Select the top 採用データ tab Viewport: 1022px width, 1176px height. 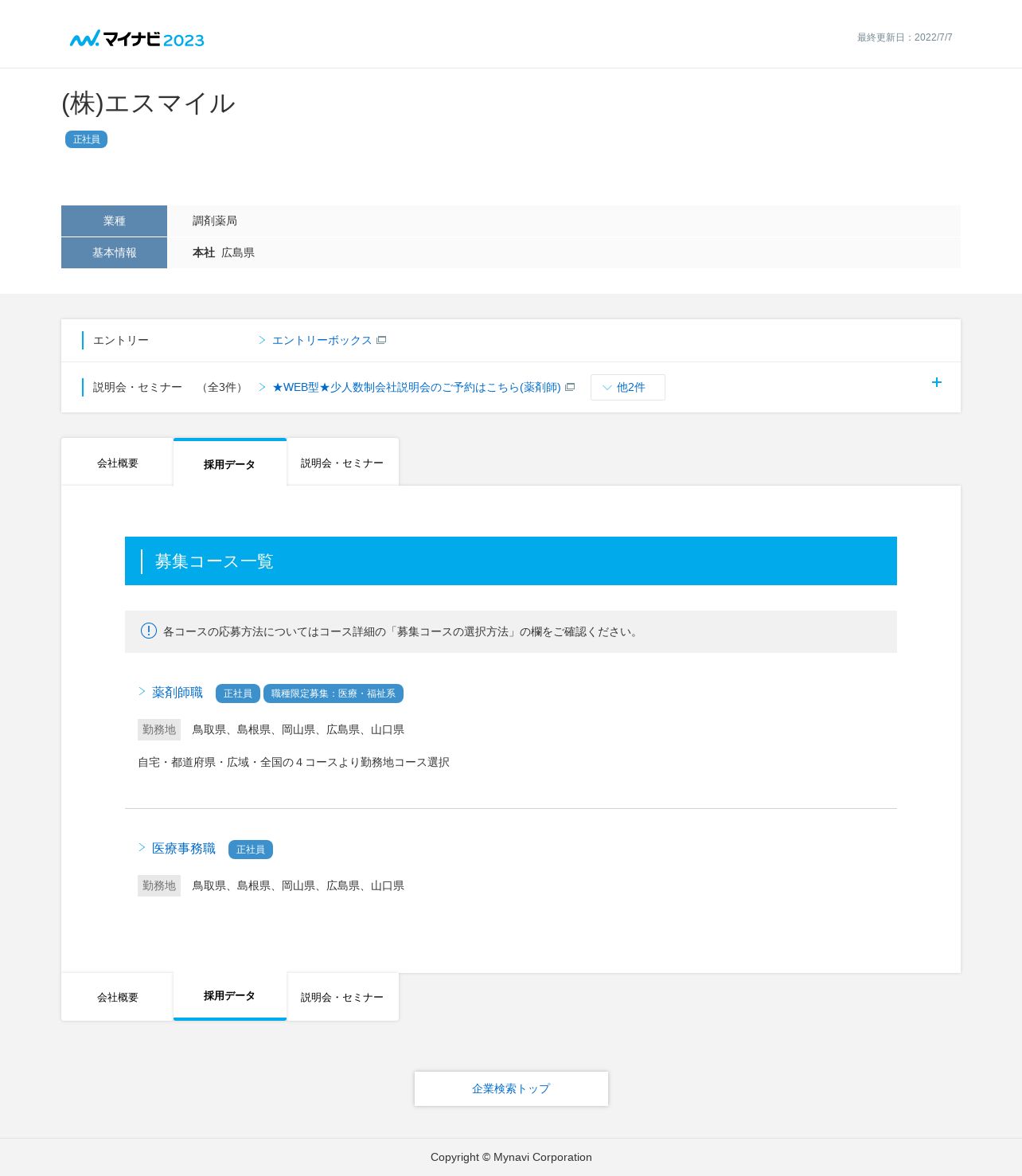click(229, 463)
